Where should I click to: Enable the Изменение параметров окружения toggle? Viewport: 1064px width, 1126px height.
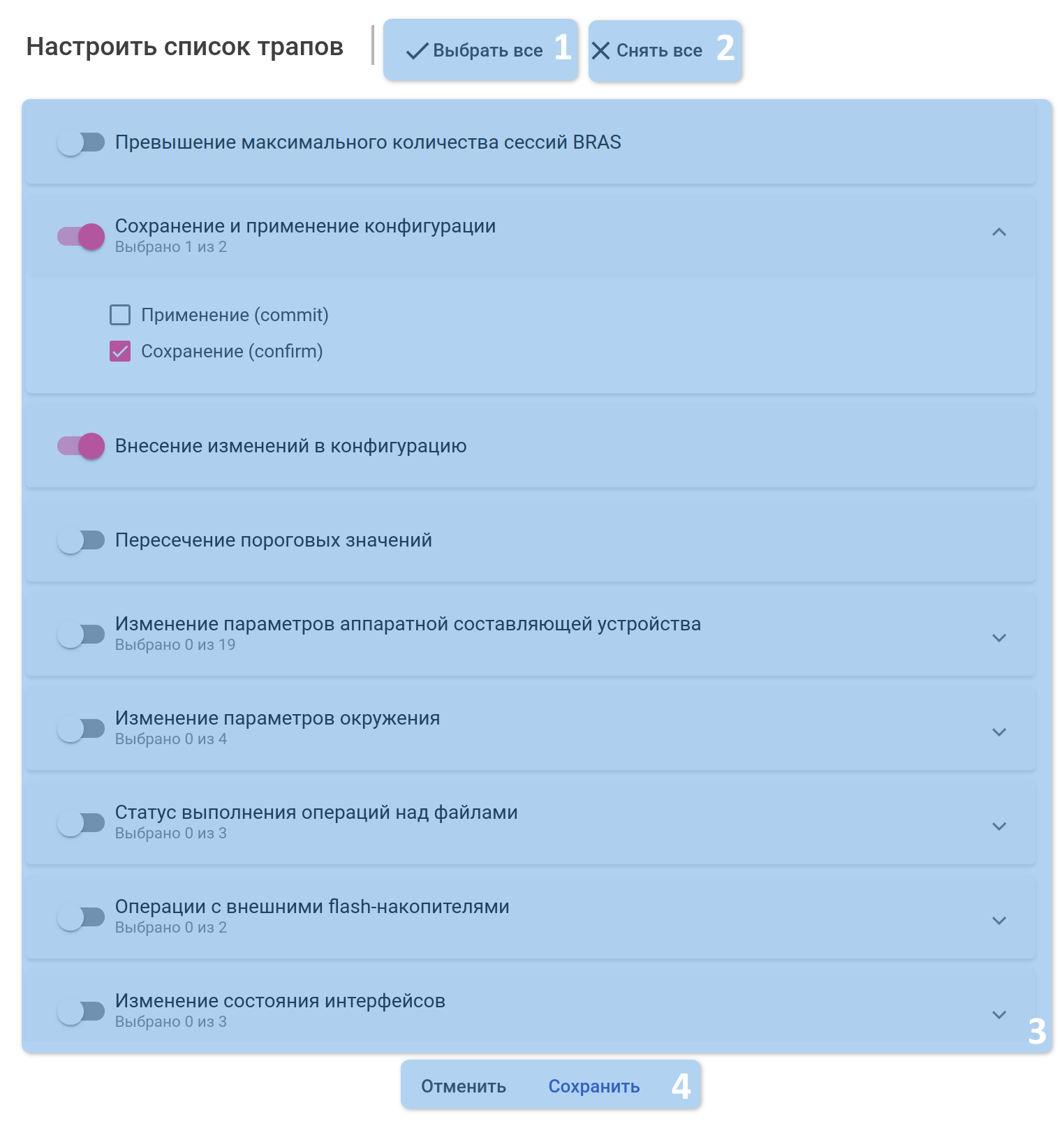point(81,729)
